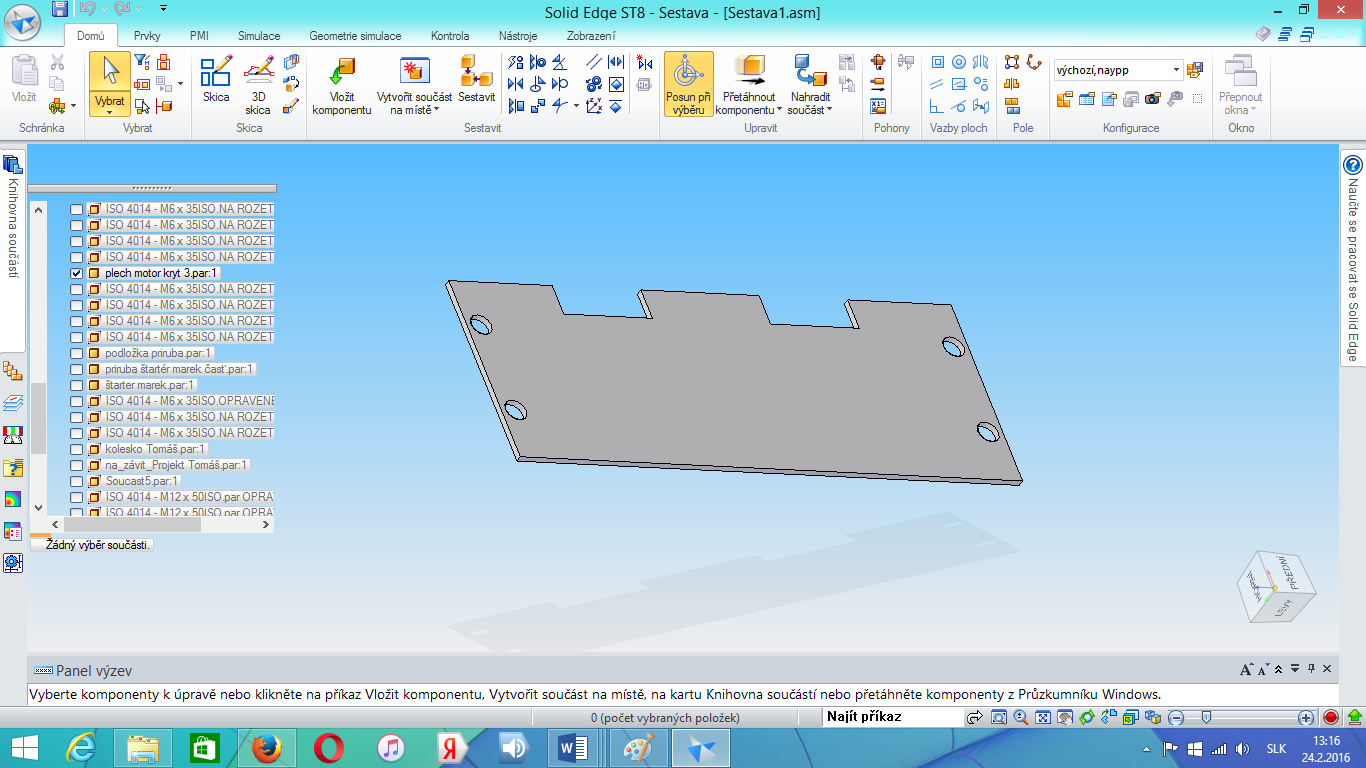Screen dimensions: 1366x768
Task: Click the scissors Cut icon in Schránka
Action: [x=56, y=64]
